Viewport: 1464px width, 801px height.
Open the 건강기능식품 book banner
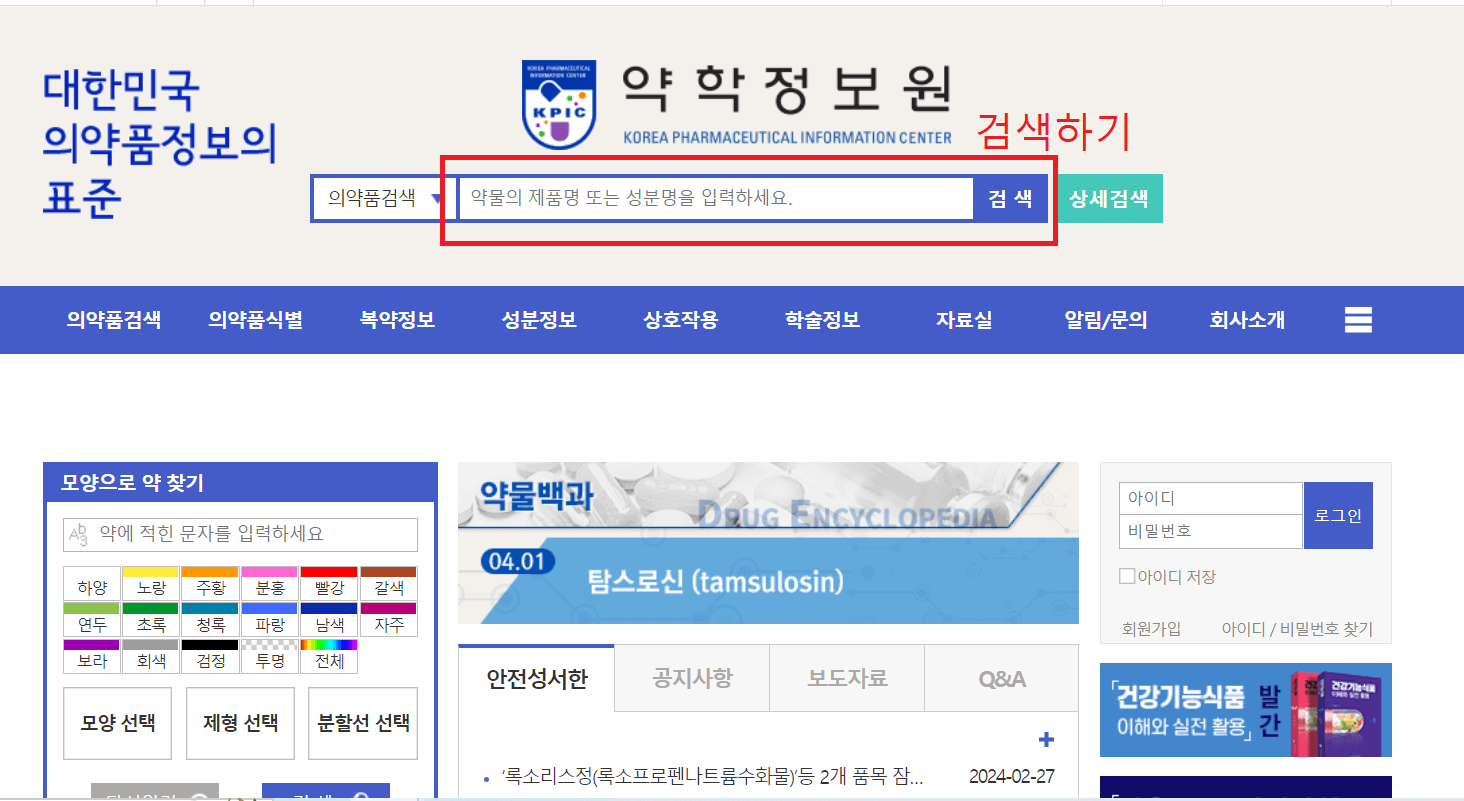[x=1245, y=710]
